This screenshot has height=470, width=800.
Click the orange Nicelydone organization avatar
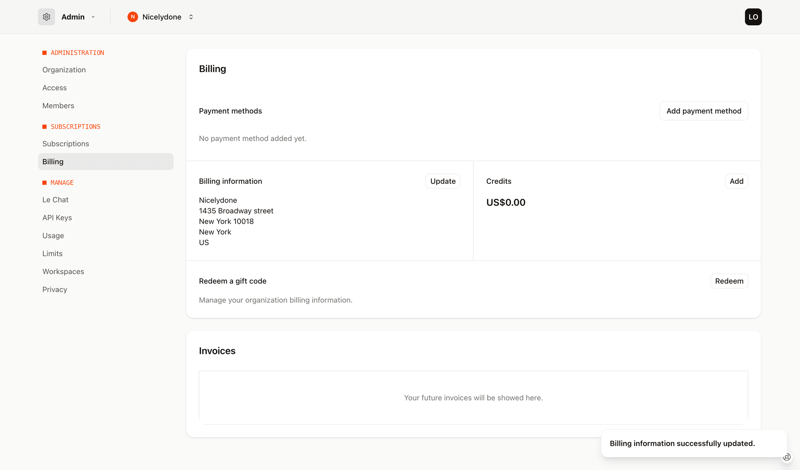[x=132, y=17]
